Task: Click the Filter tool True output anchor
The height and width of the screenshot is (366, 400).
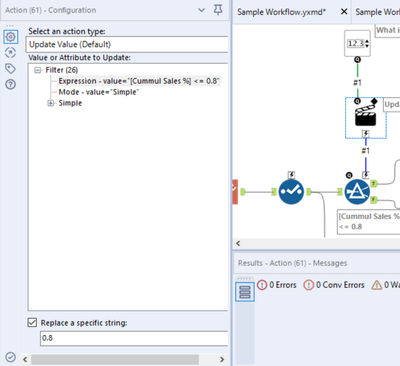Action: (374, 183)
